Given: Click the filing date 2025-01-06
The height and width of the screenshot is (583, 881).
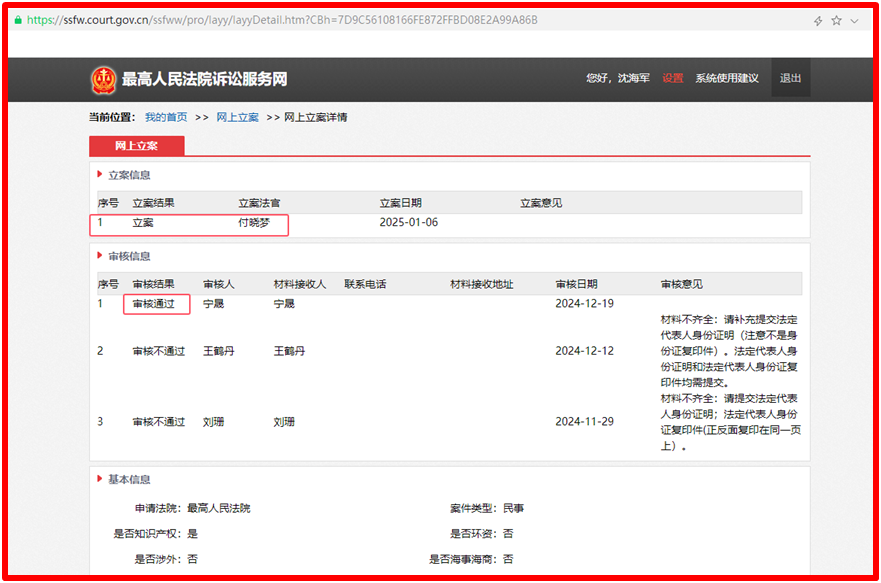Looking at the screenshot, I should click(x=408, y=223).
